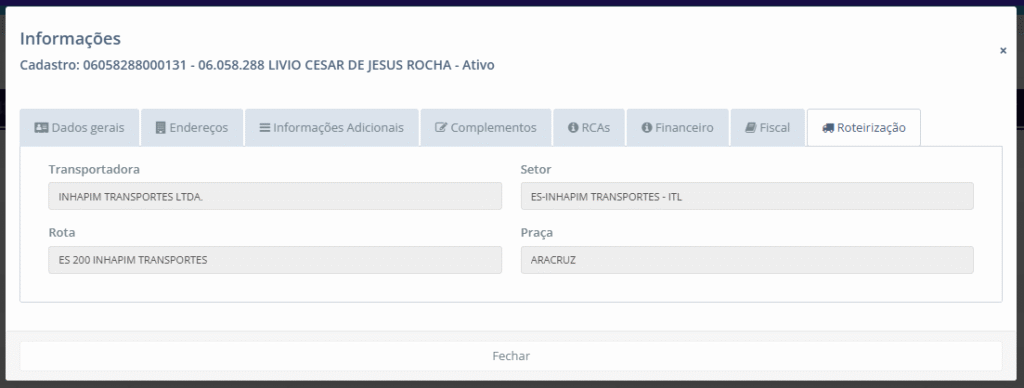Click the ID card icon on Dados gerais

[41, 128]
